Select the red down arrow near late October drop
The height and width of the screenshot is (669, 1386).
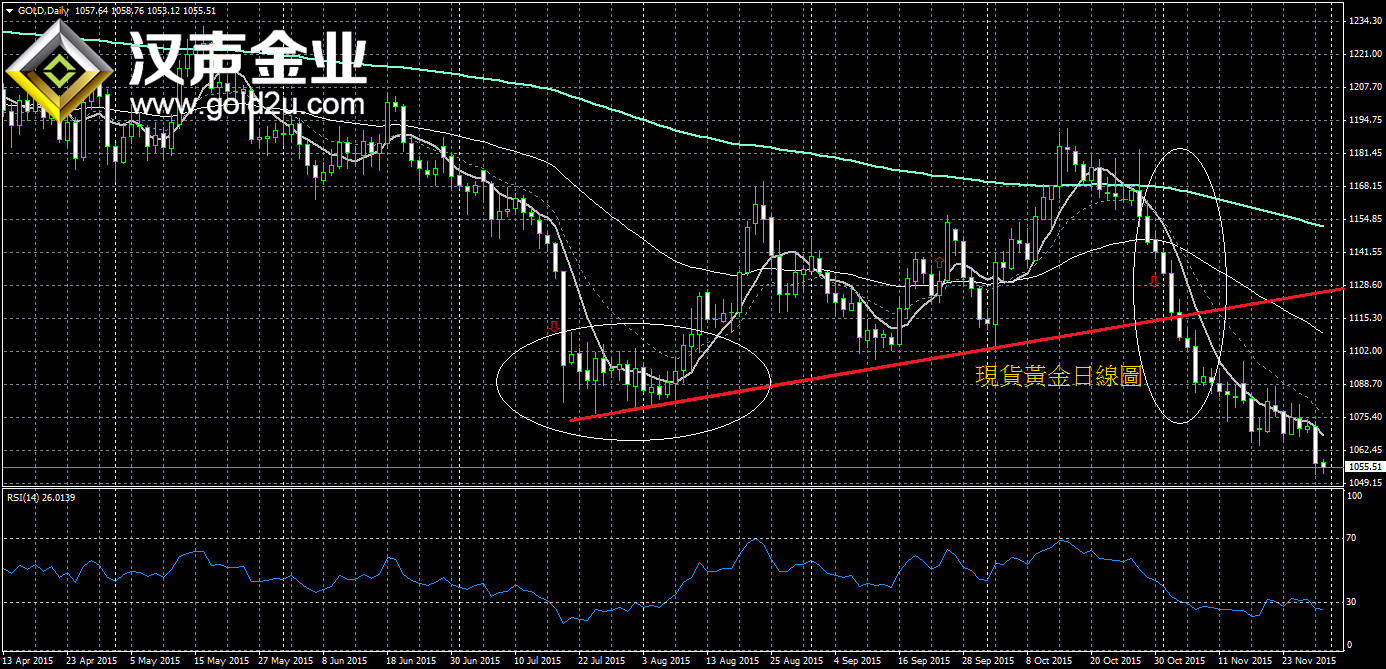pyautogui.click(x=1154, y=281)
